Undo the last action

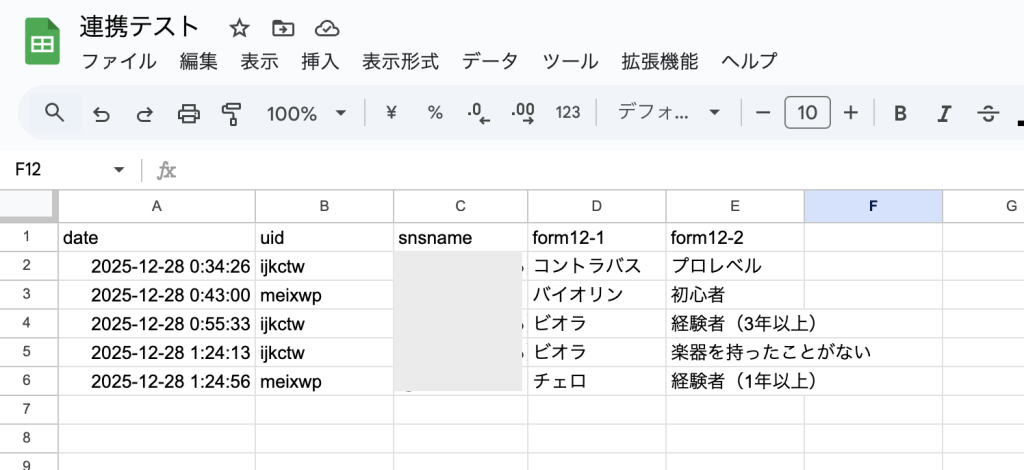click(x=101, y=113)
